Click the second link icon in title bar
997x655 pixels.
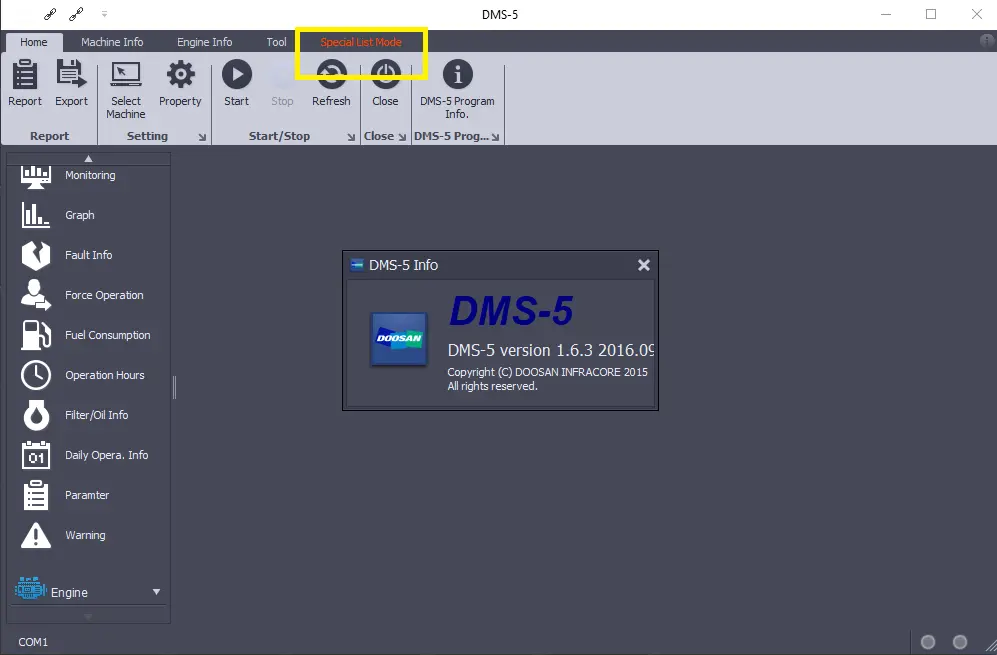point(76,13)
